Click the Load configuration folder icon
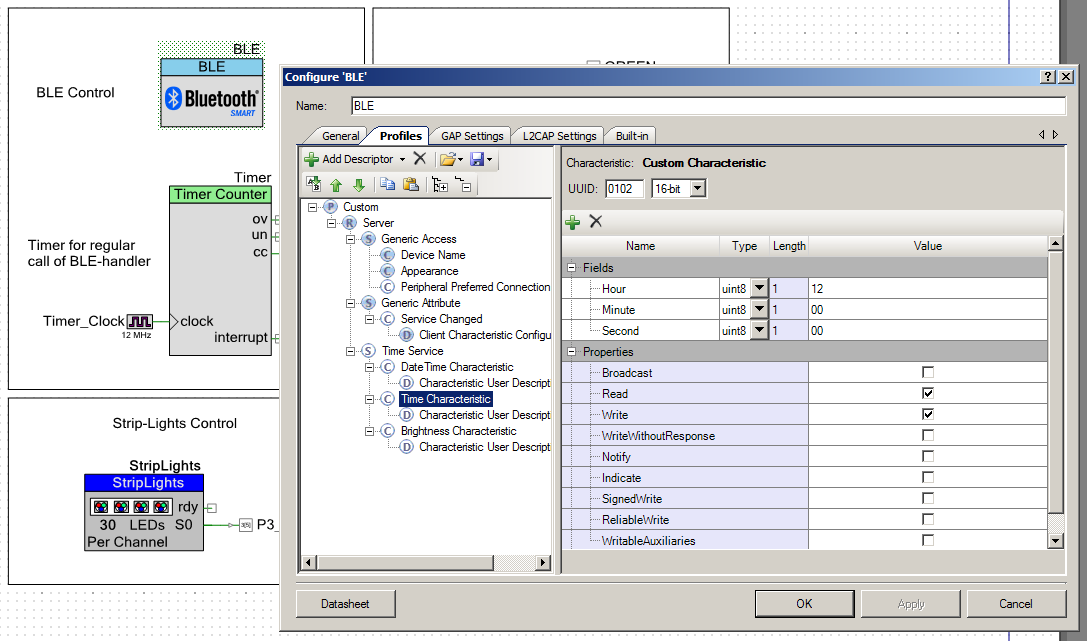This screenshot has height=641, width=1087. (x=448, y=159)
